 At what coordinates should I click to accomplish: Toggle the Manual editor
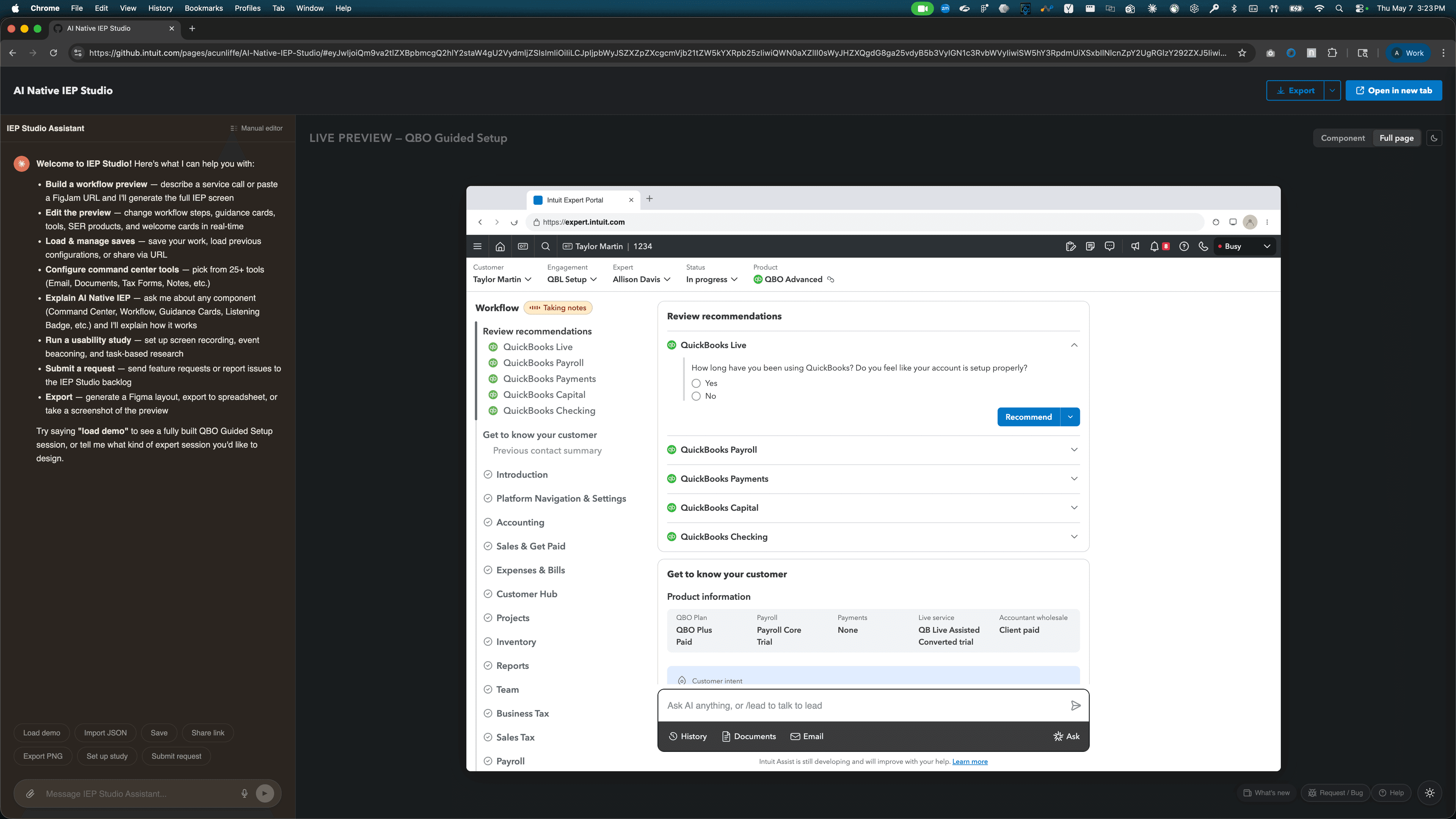coord(256,128)
